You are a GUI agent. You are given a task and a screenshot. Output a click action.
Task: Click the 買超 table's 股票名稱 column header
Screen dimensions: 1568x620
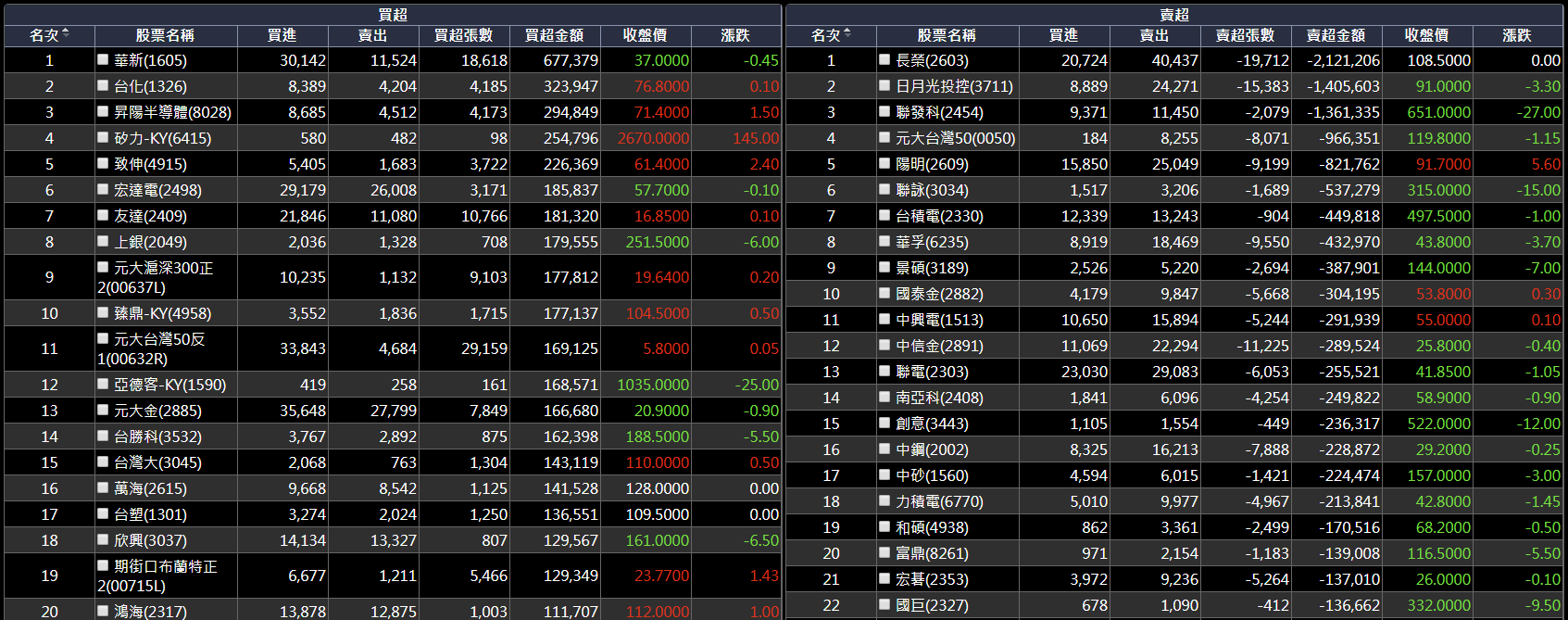165,35
